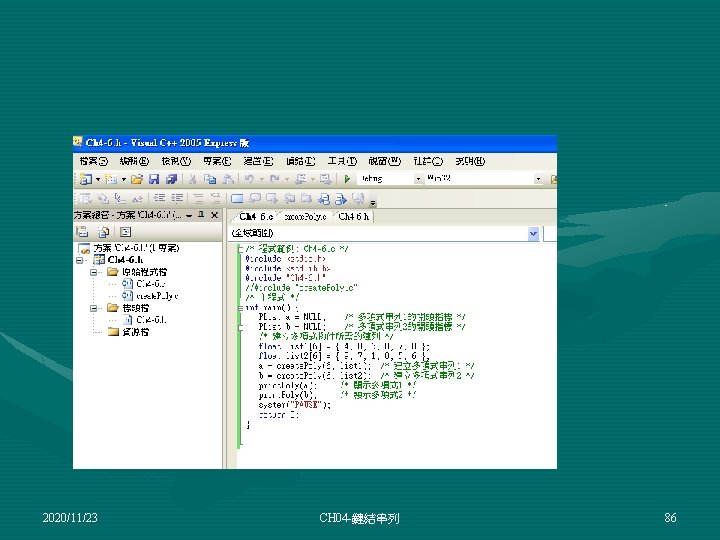
Task: Click the Undo arrow icon
Action: (249, 179)
